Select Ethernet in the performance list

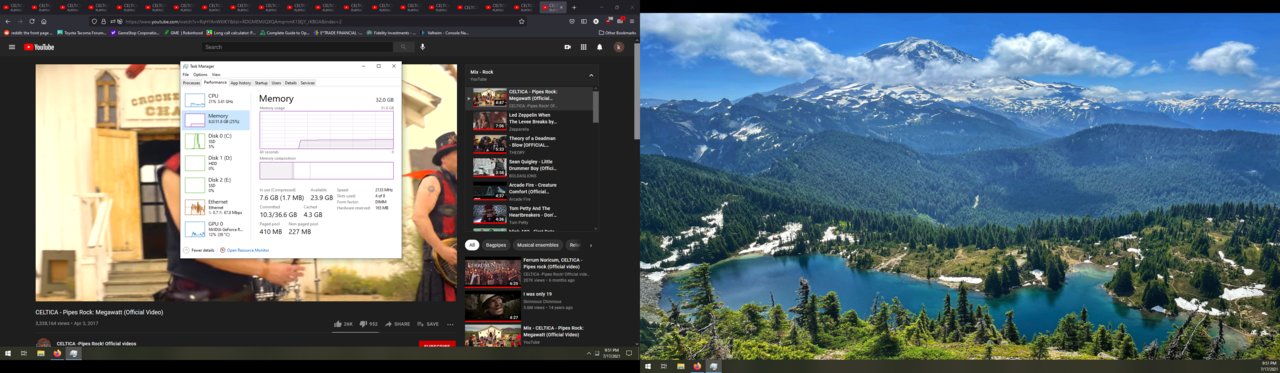pos(216,207)
